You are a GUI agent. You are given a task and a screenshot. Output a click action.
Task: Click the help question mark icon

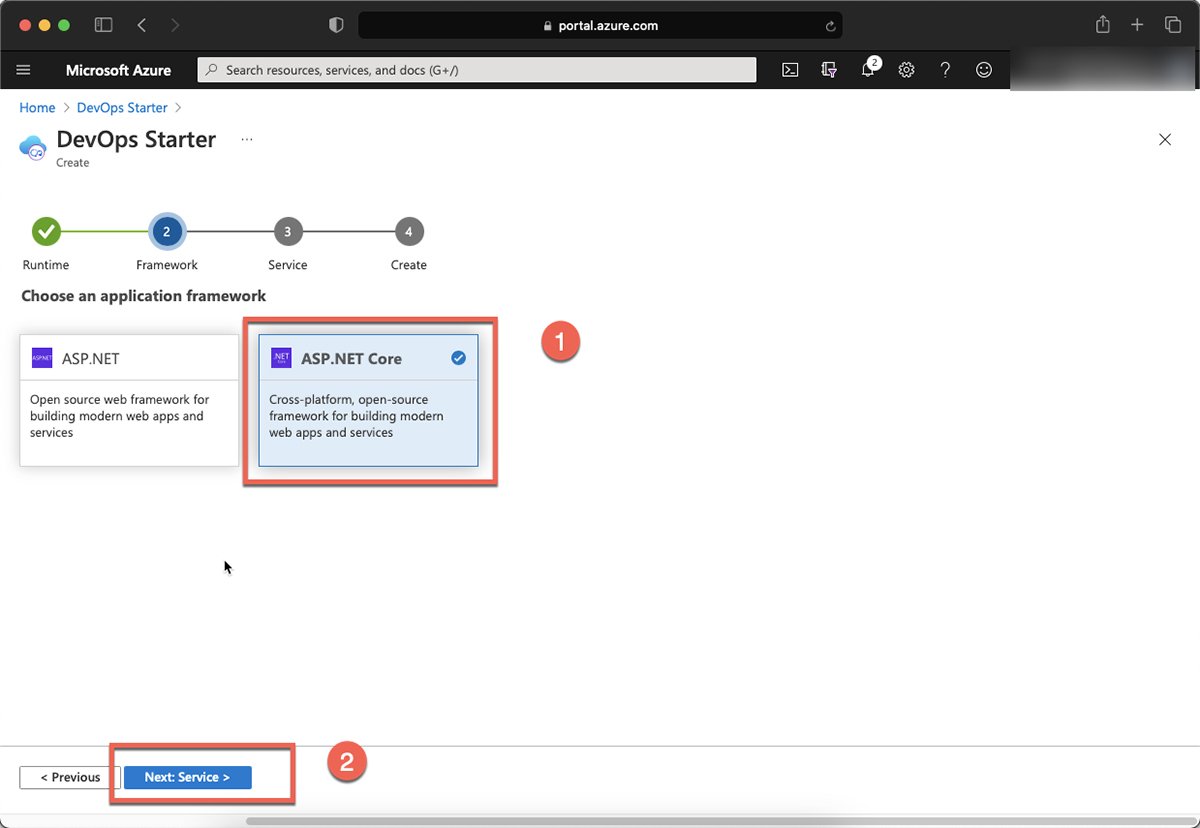[x=945, y=70]
